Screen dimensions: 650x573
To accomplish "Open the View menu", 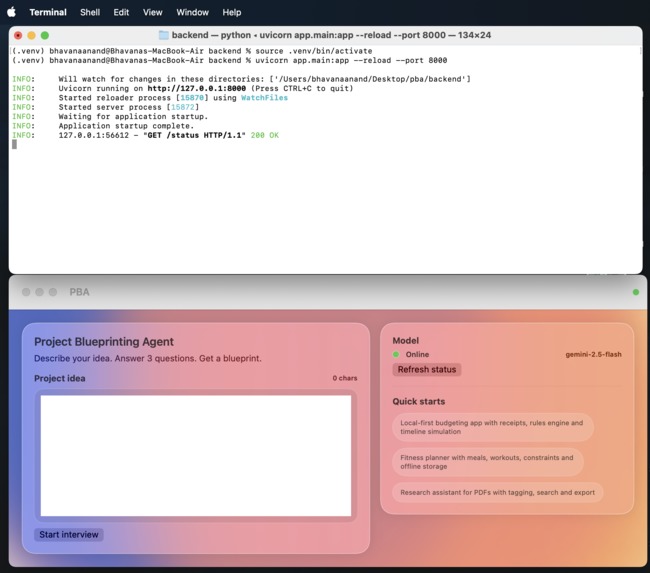I will pyautogui.click(x=153, y=12).
